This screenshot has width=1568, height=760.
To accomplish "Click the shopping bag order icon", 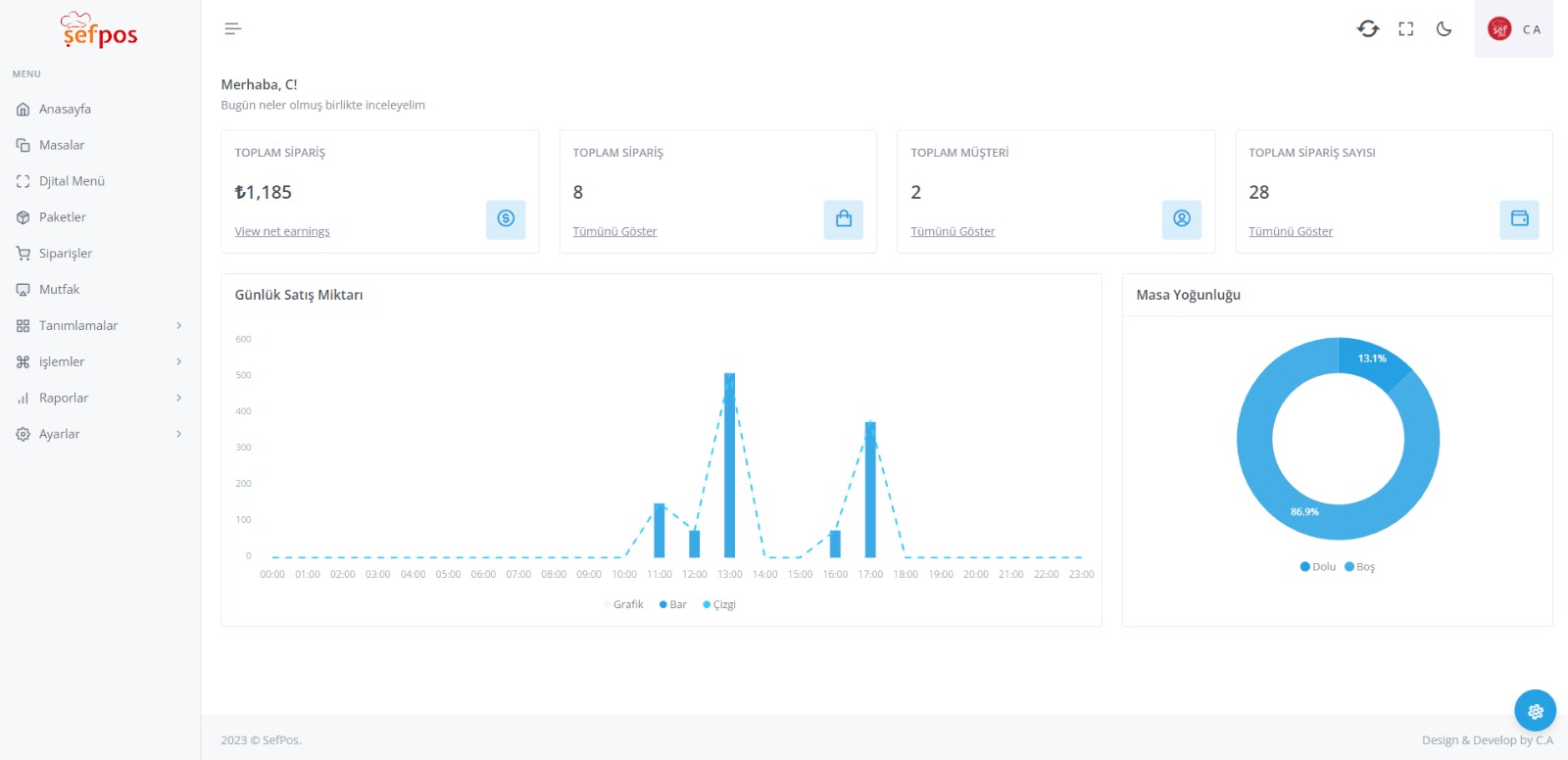I will tap(843, 219).
